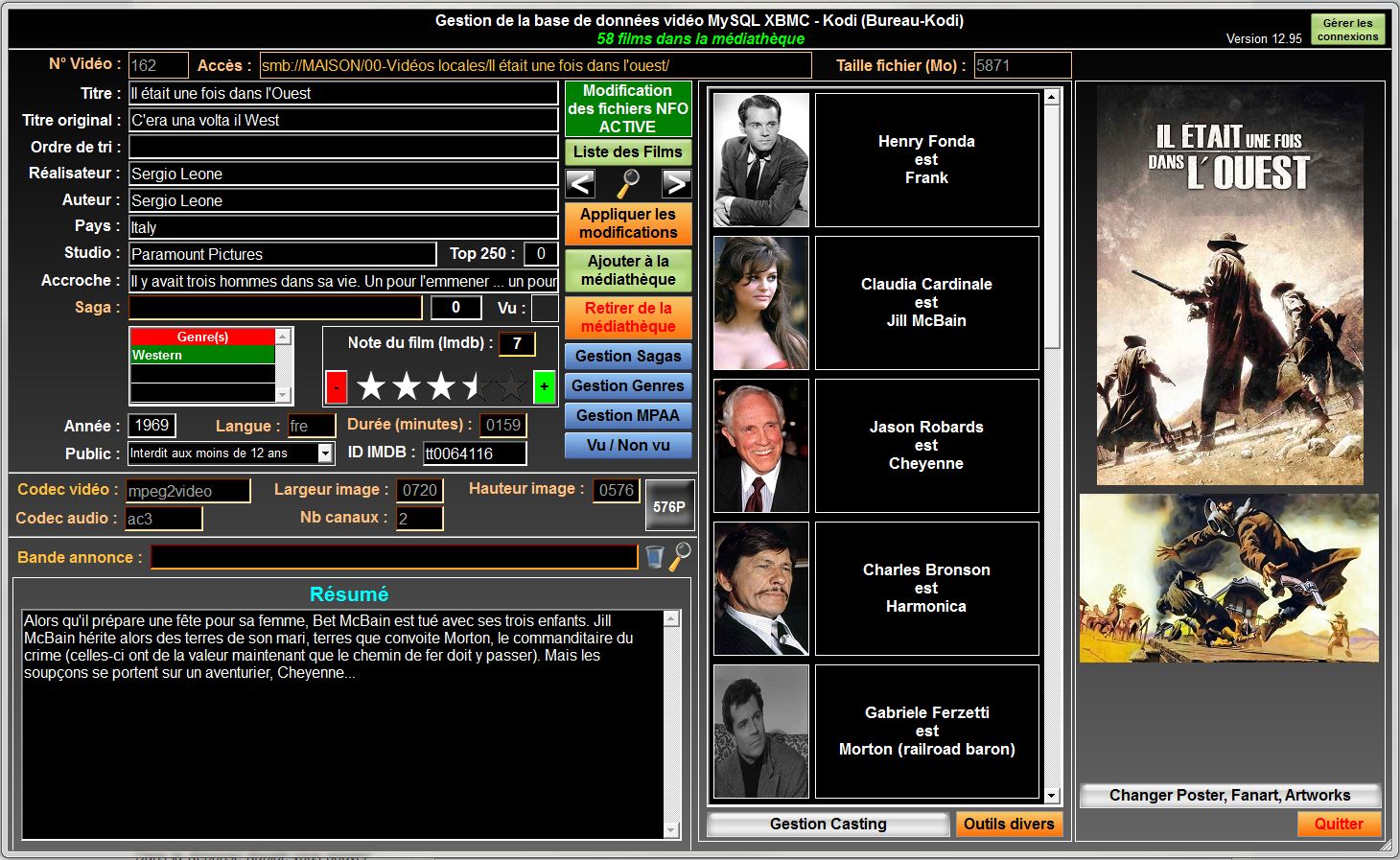Click the Bande annonce input field
The image size is (1400, 860).
(x=394, y=557)
